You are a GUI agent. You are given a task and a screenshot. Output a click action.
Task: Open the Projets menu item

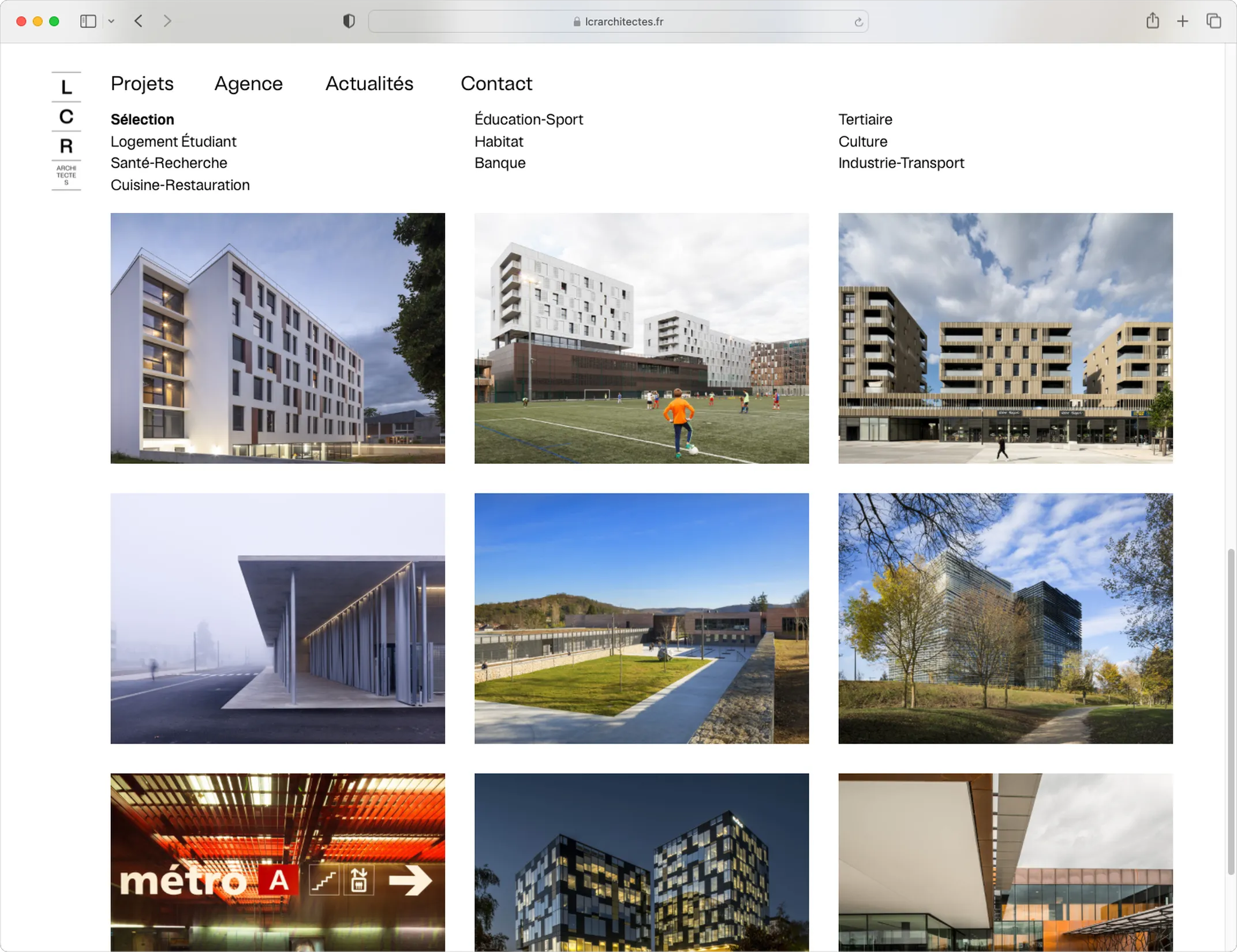(x=142, y=84)
